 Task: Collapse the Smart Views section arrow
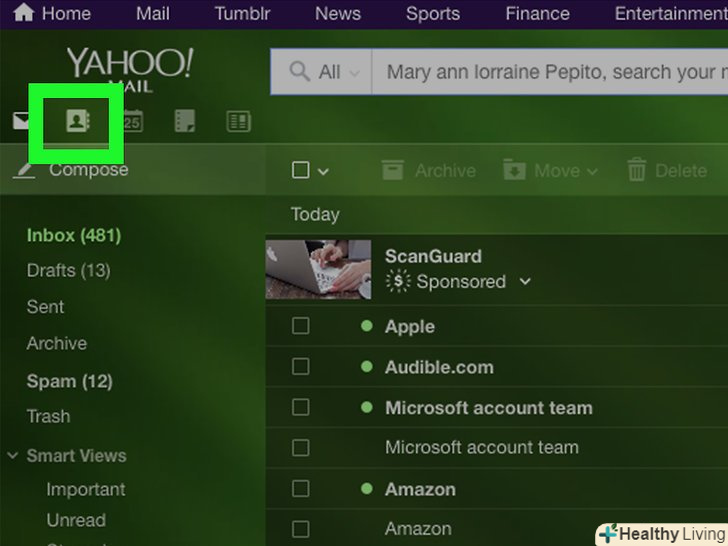pyautogui.click(x=13, y=455)
